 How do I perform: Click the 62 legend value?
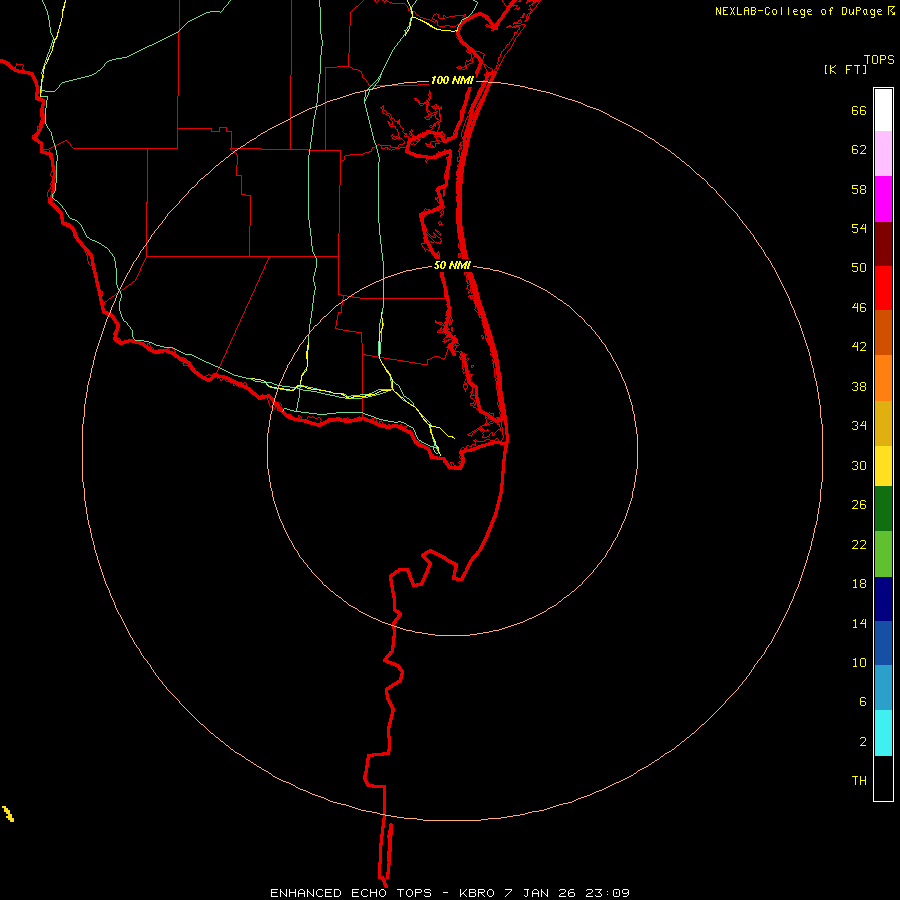(859, 150)
